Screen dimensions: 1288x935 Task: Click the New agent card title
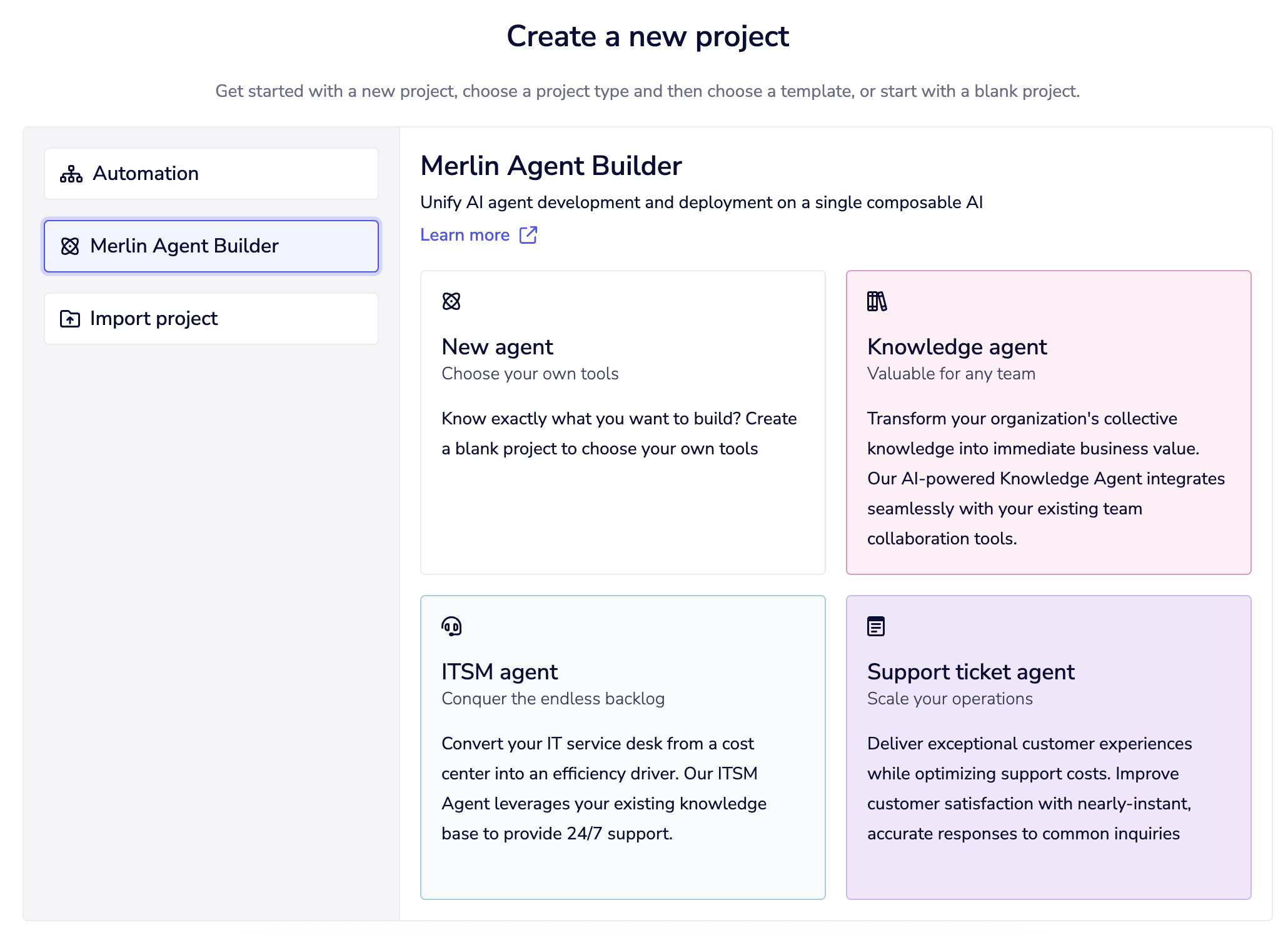[x=497, y=347]
